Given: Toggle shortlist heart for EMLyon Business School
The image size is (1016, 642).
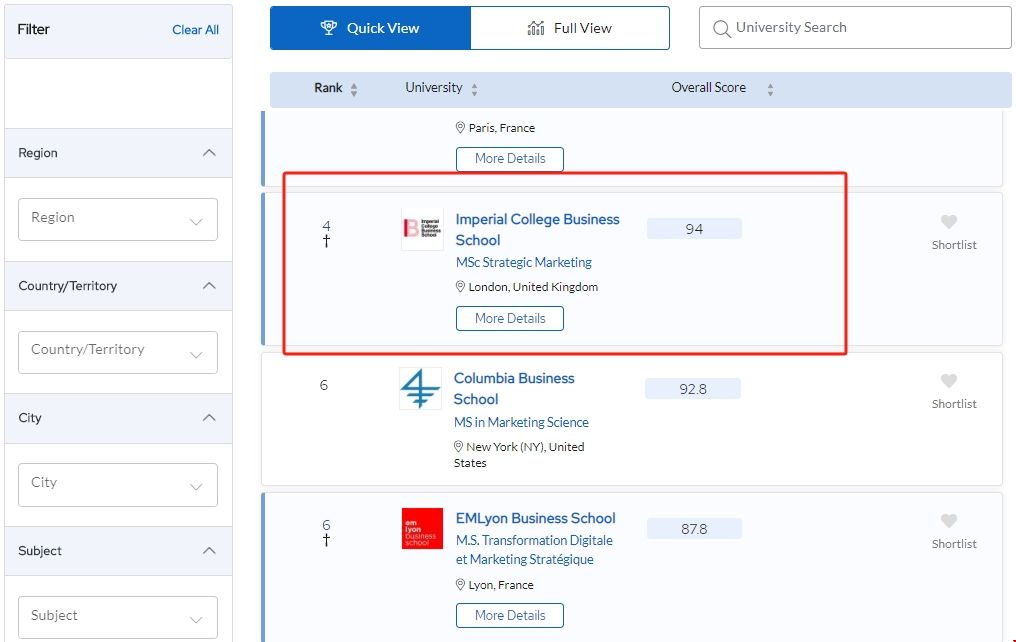Looking at the screenshot, I should (948, 521).
